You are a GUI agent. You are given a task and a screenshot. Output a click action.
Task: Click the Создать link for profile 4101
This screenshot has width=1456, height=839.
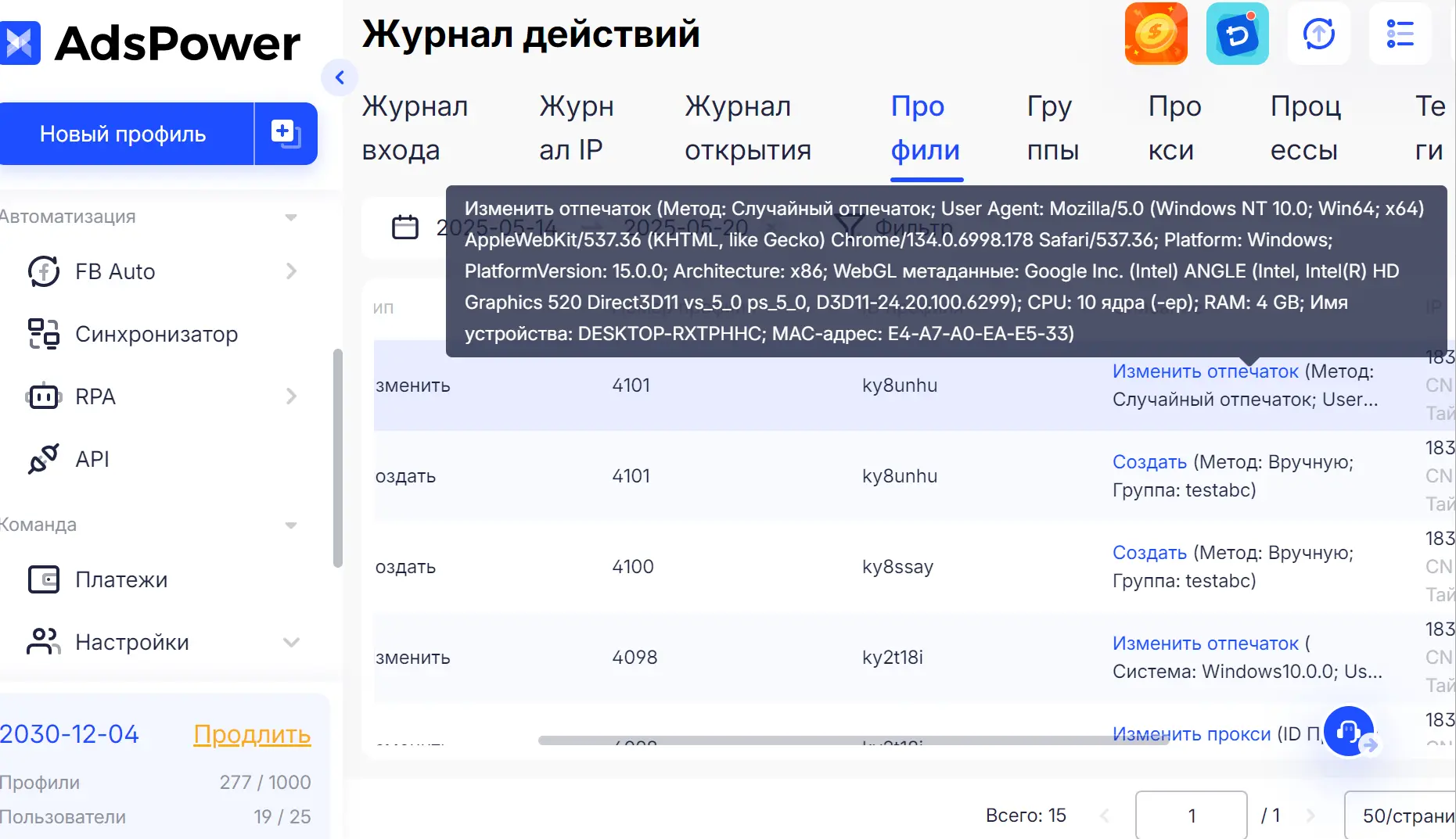[1149, 462]
